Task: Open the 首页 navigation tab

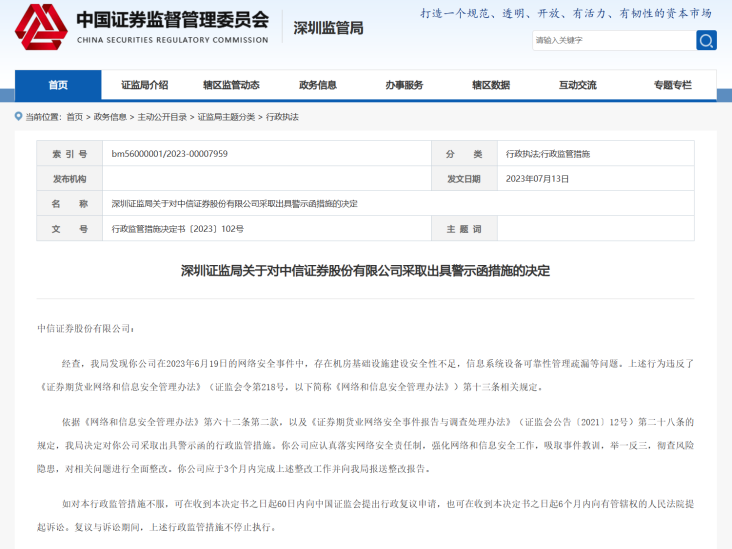Action: click(58, 85)
